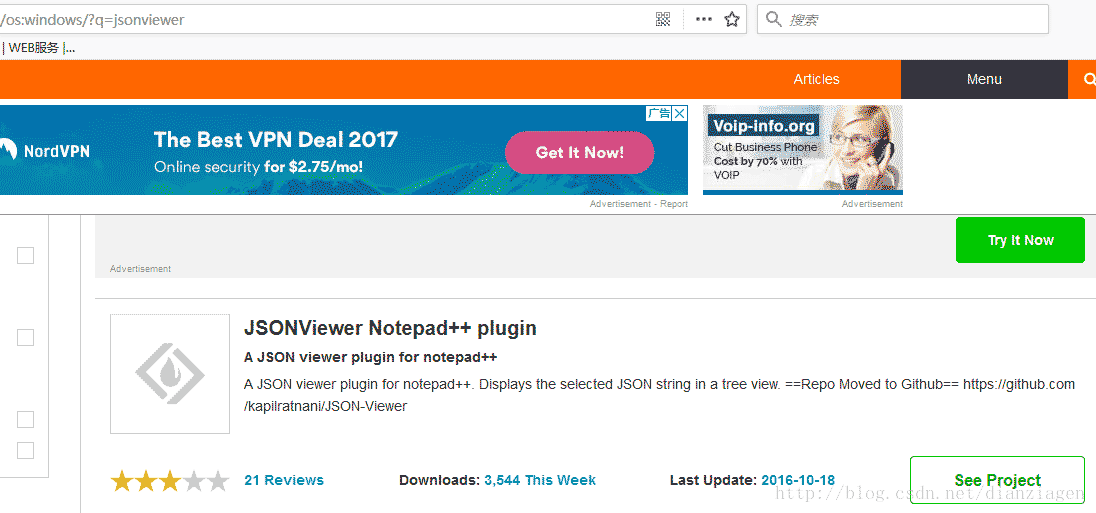Bookmark this page with the star icon
Viewport: 1096px width, 513px height.
pyautogui.click(x=732, y=20)
